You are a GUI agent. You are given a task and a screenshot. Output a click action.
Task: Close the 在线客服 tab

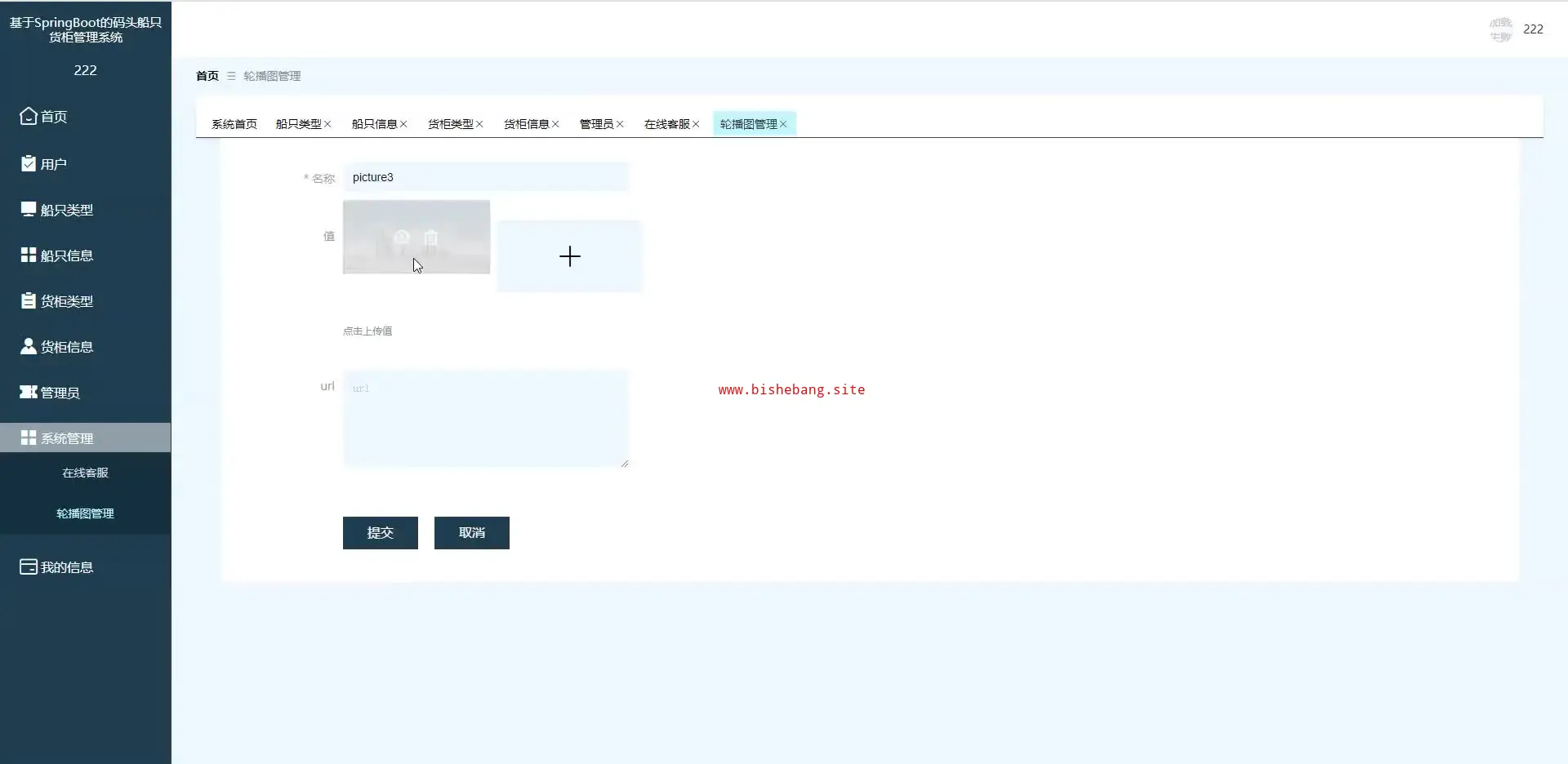696,124
